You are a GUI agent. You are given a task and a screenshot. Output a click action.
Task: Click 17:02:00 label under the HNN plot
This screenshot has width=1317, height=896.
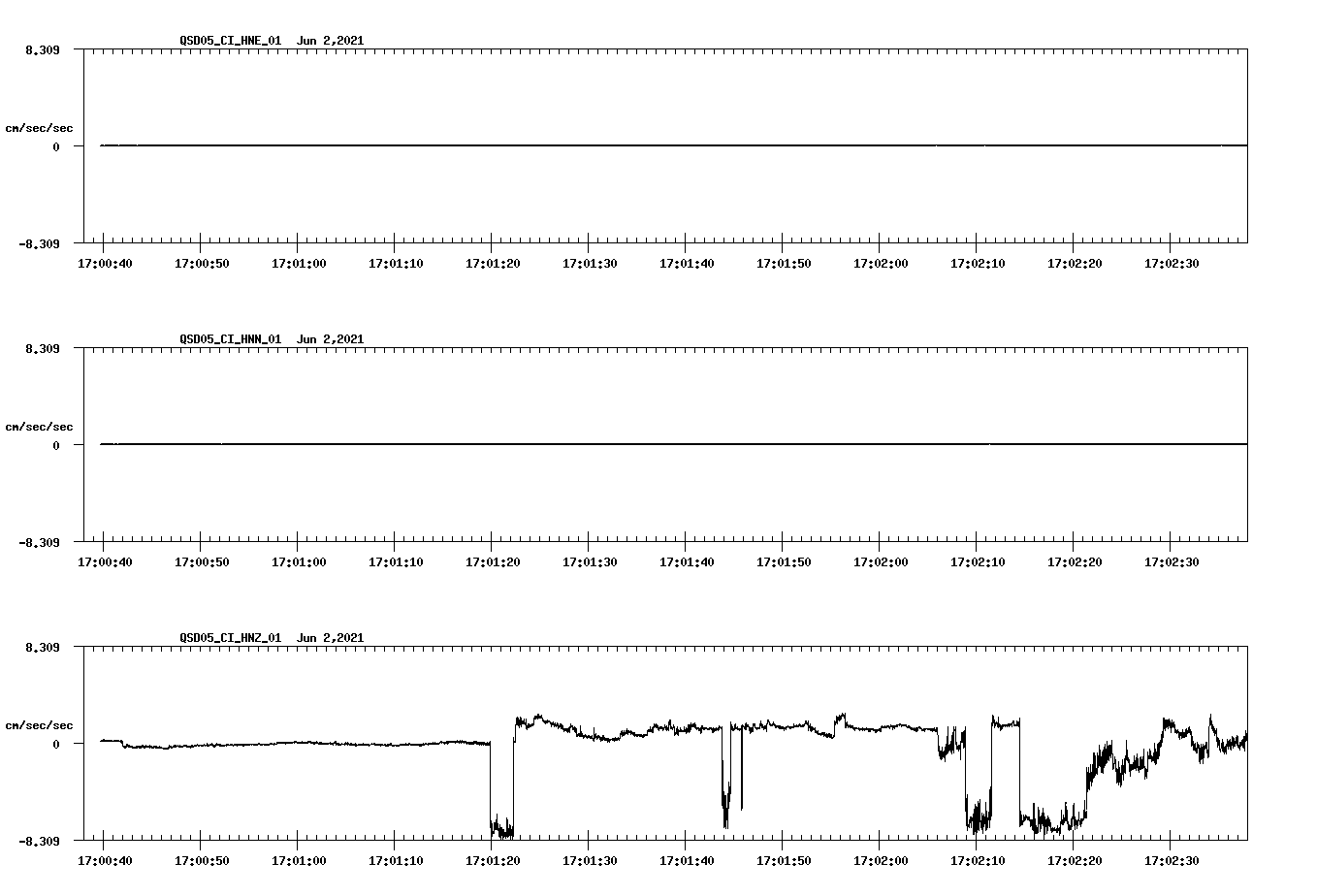click(x=881, y=562)
